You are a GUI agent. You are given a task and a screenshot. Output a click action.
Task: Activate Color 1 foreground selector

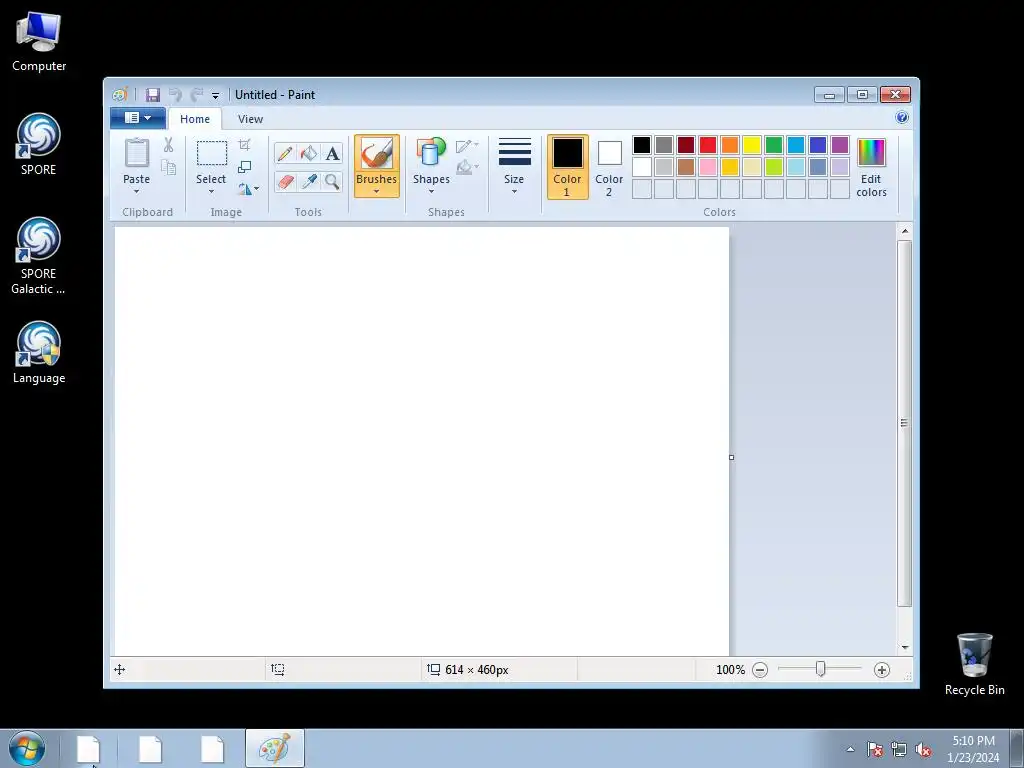568,167
